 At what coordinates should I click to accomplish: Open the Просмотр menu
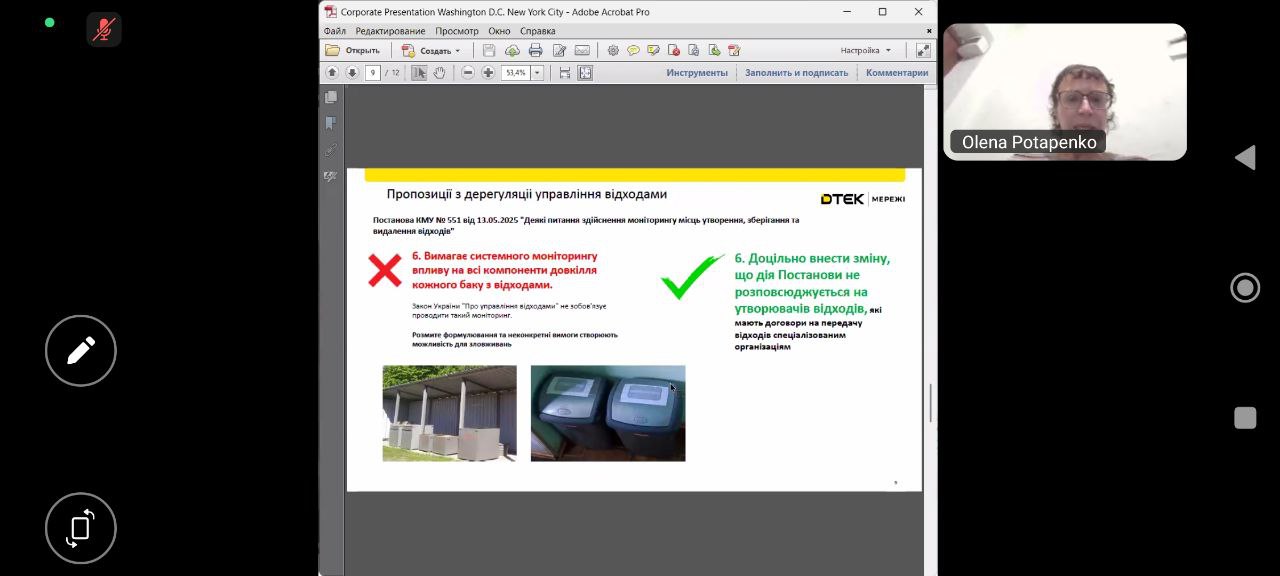pos(456,31)
